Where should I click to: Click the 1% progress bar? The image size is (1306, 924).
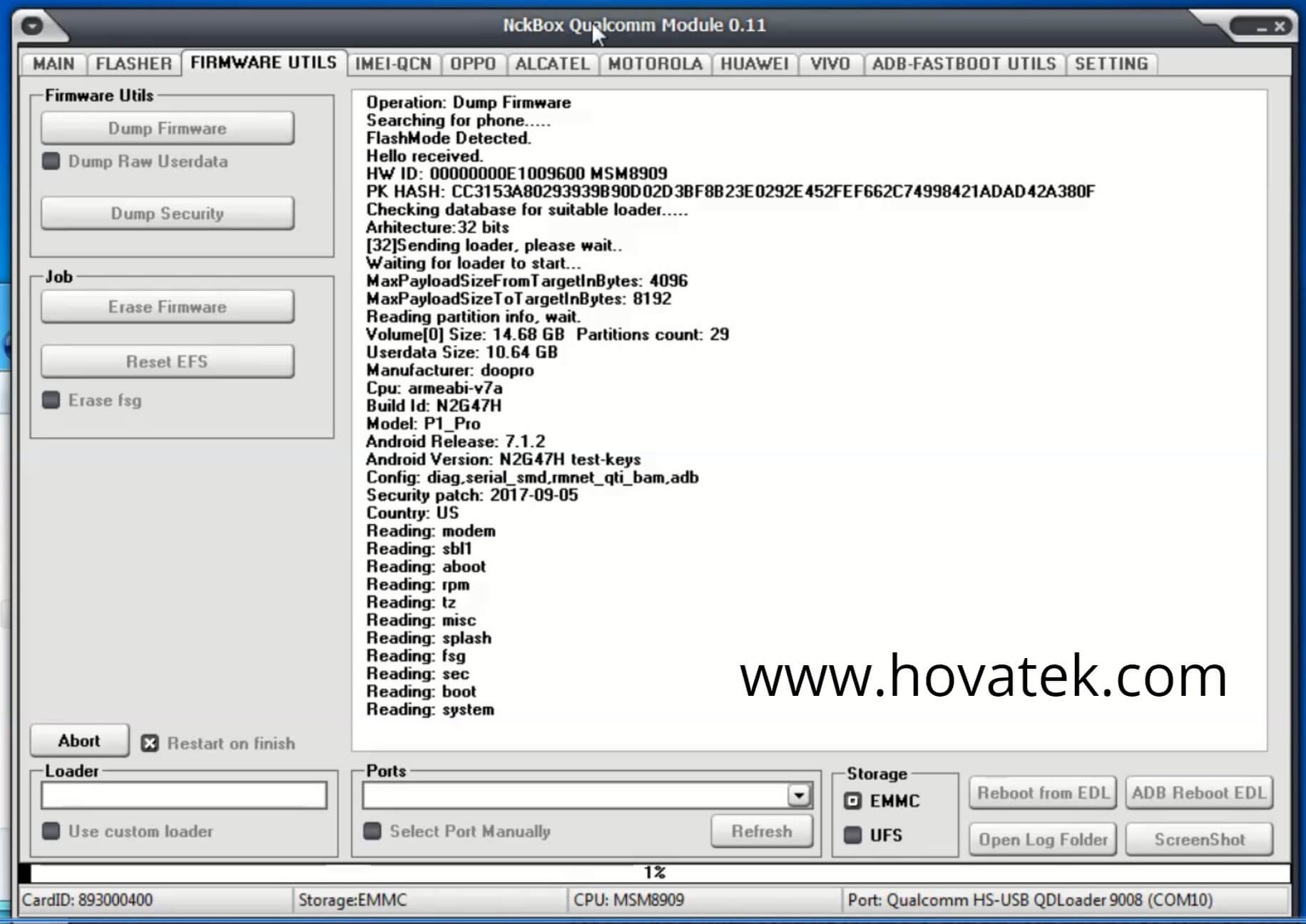(654, 873)
